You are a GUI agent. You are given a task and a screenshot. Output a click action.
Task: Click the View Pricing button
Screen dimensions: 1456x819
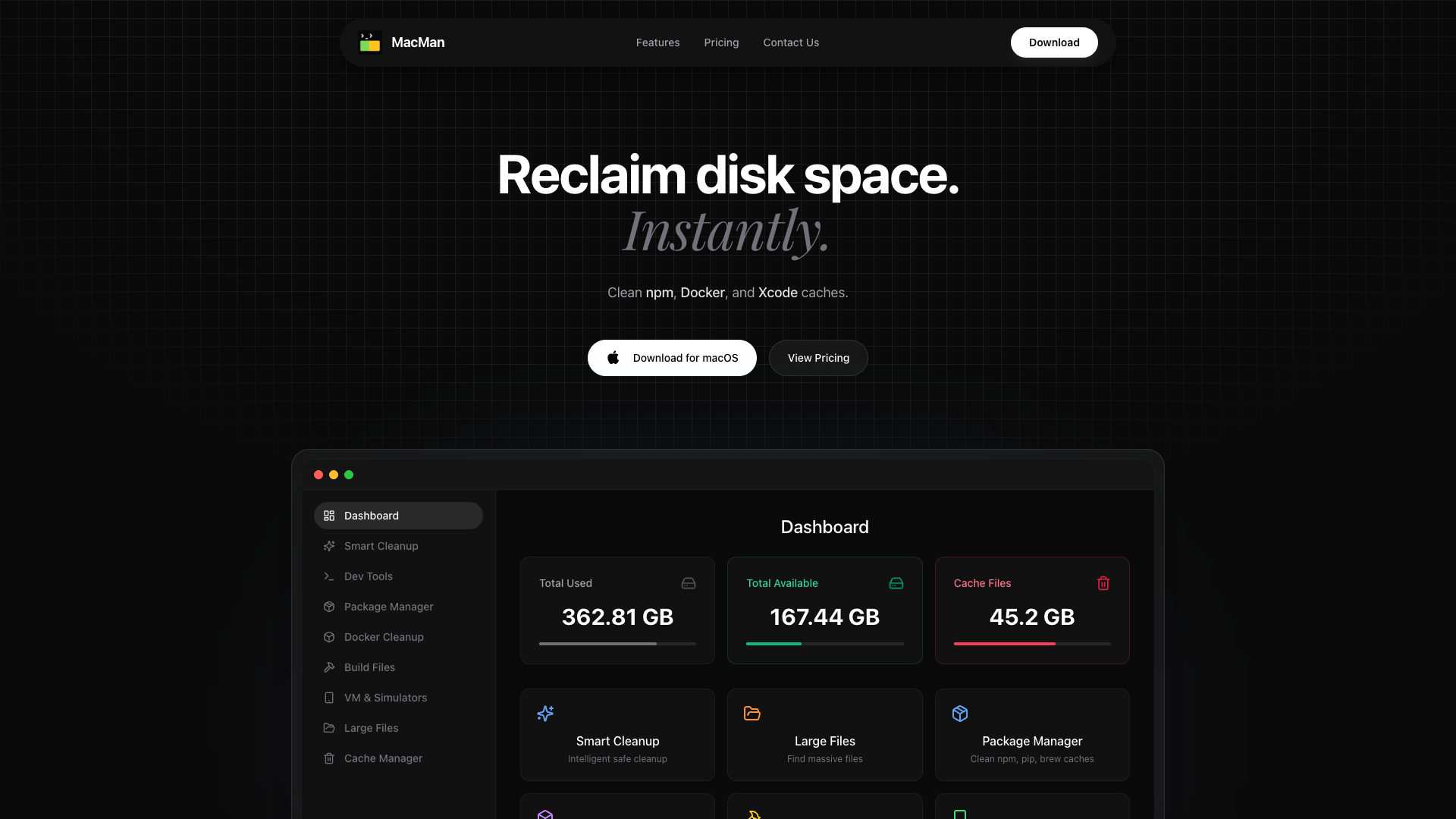coord(818,358)
